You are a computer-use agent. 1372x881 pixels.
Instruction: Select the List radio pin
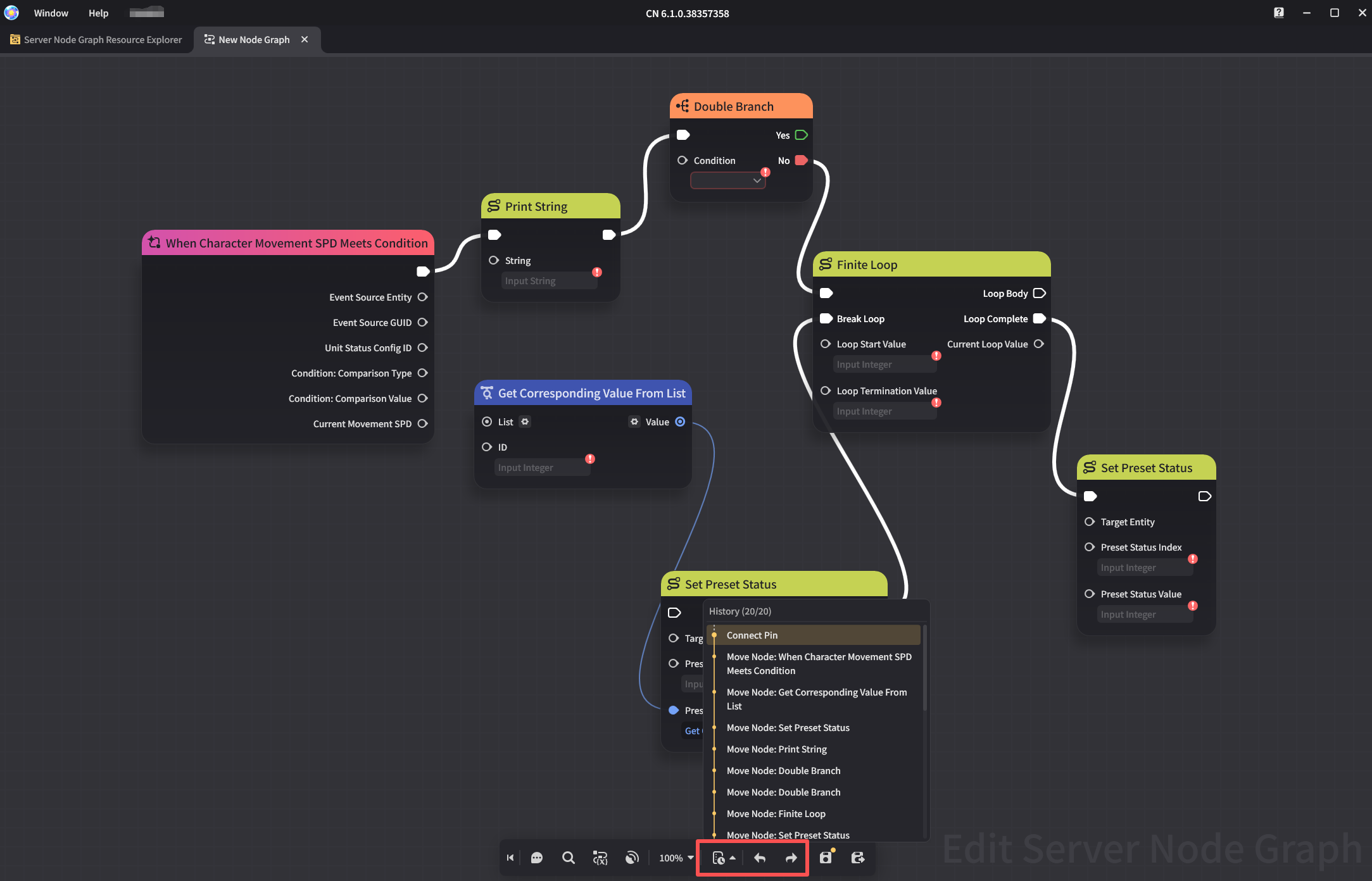point(487,422)
